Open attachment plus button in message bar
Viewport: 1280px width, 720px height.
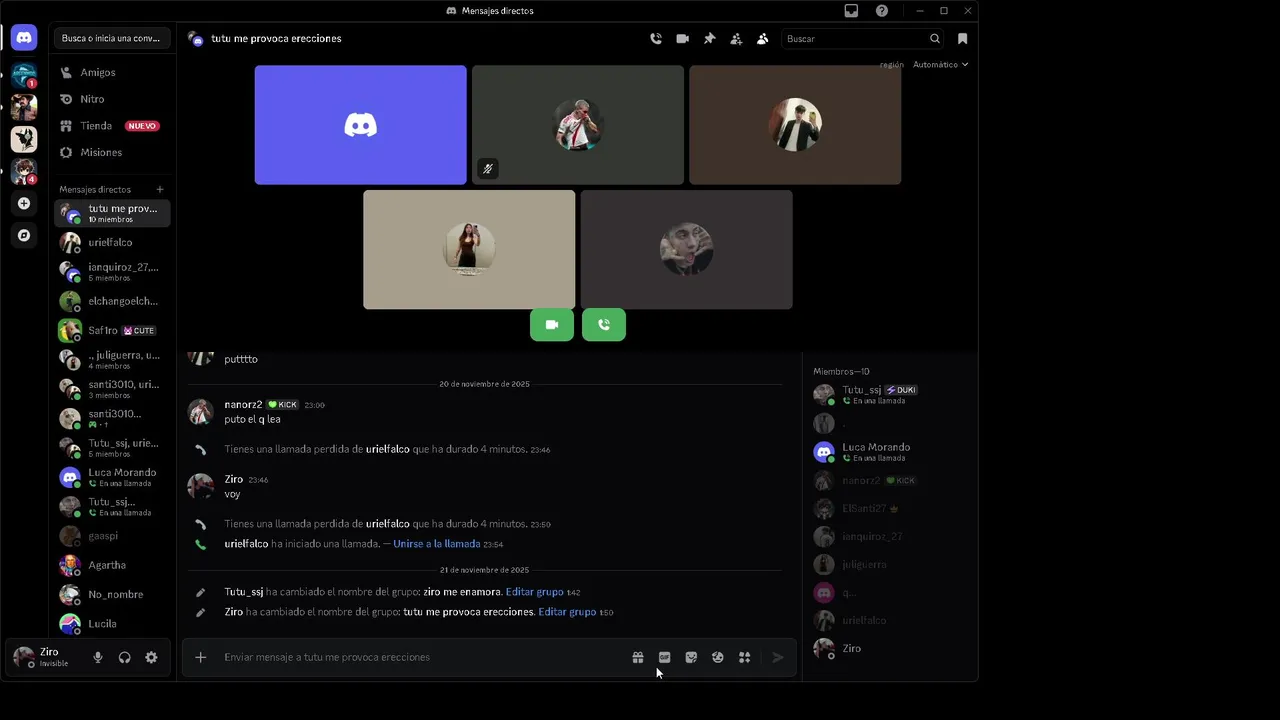[201, 657]
